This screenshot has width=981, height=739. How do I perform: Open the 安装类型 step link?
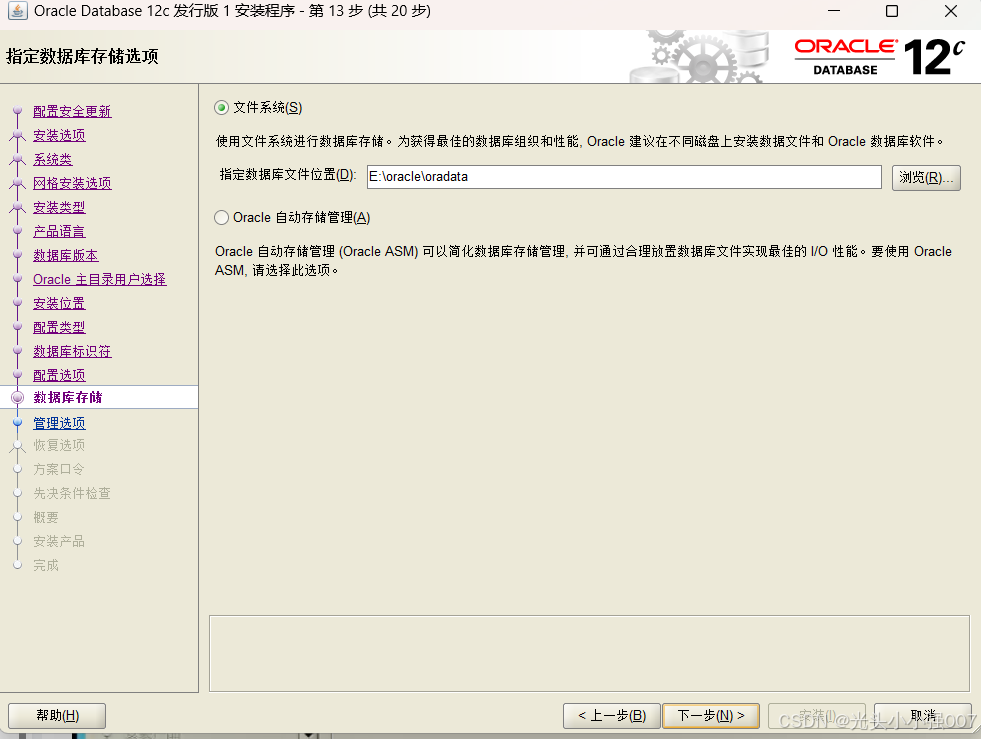[x=59, y=207]
